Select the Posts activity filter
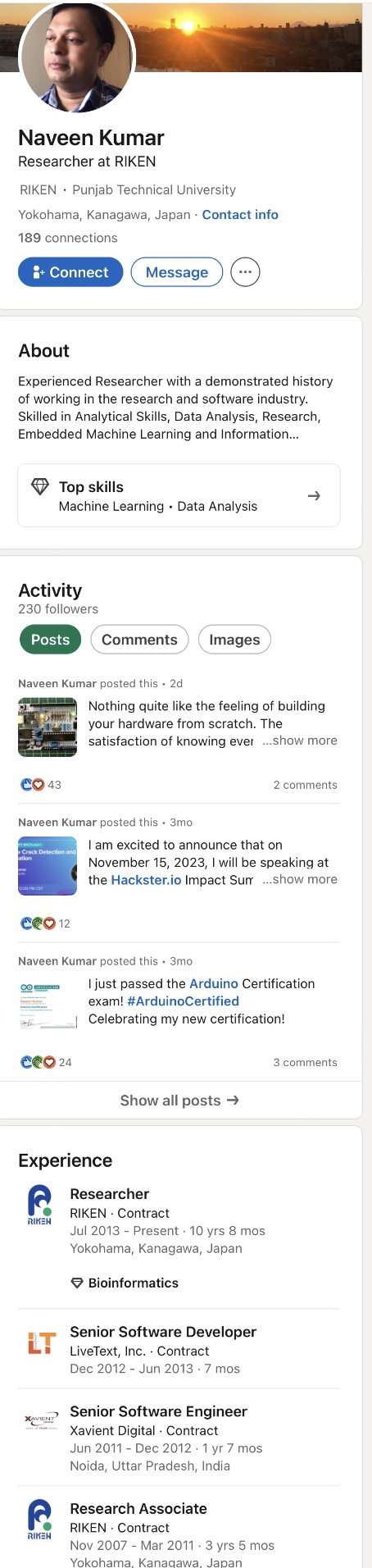The width and height of the screenshot is (372, 1568). click(50, 640)
